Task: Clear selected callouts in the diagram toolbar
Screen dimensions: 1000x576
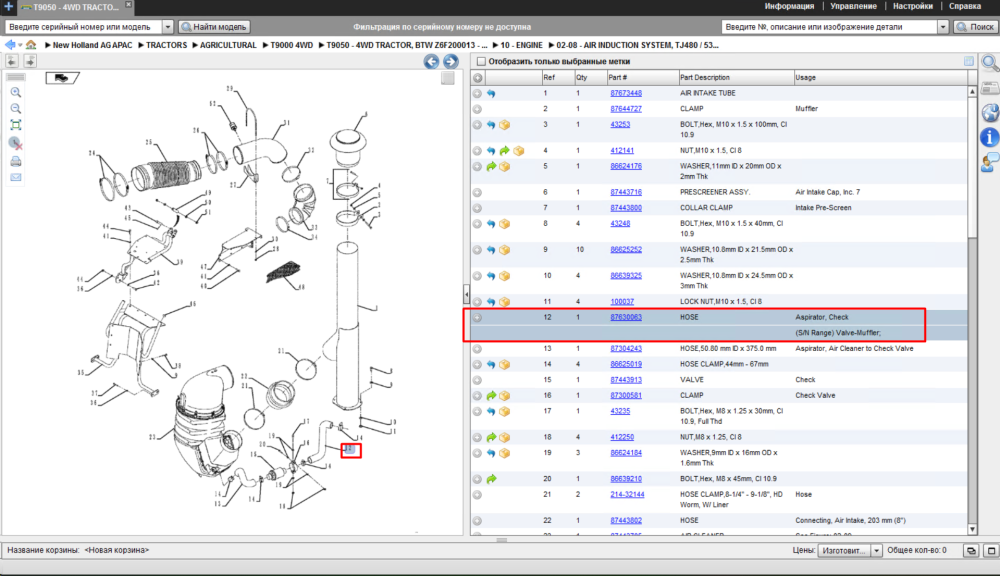Action: point(16,143)
